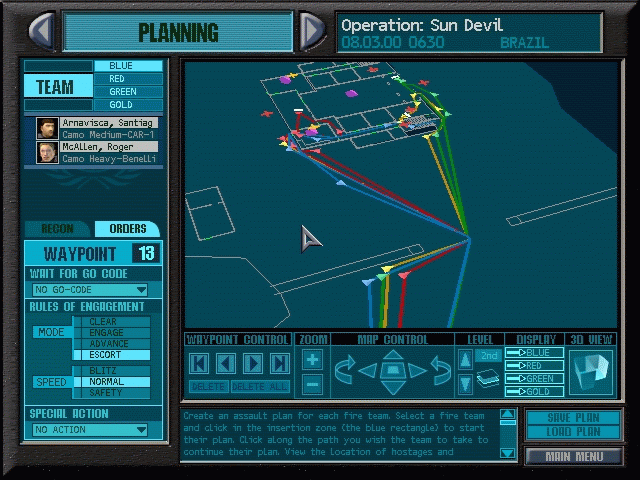This screenshot has width=640, height=480.
Task: Switch to the RECON tab
Action: (57, 229)
